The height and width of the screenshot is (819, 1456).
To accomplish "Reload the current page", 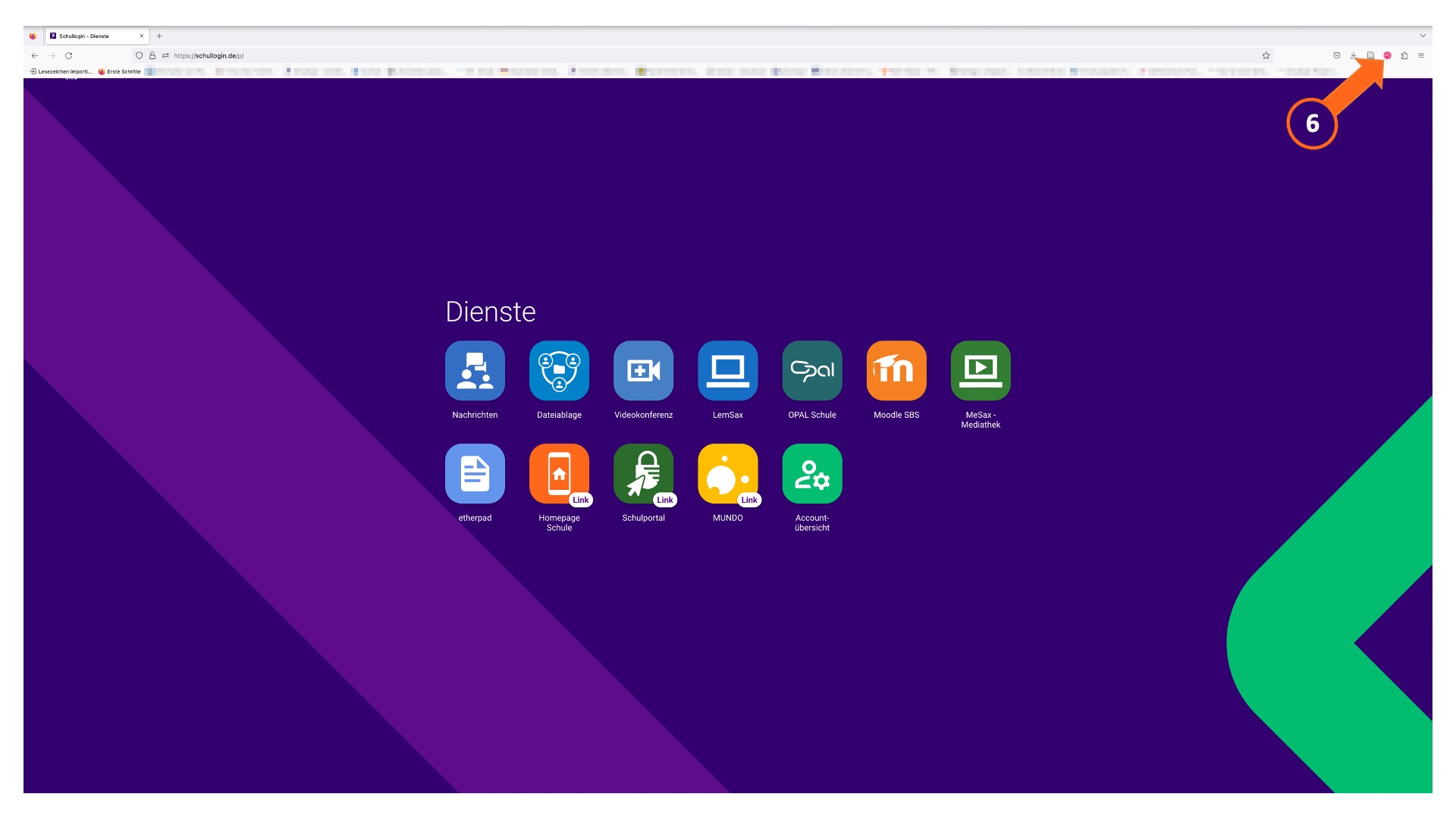I will coord(68,55).
